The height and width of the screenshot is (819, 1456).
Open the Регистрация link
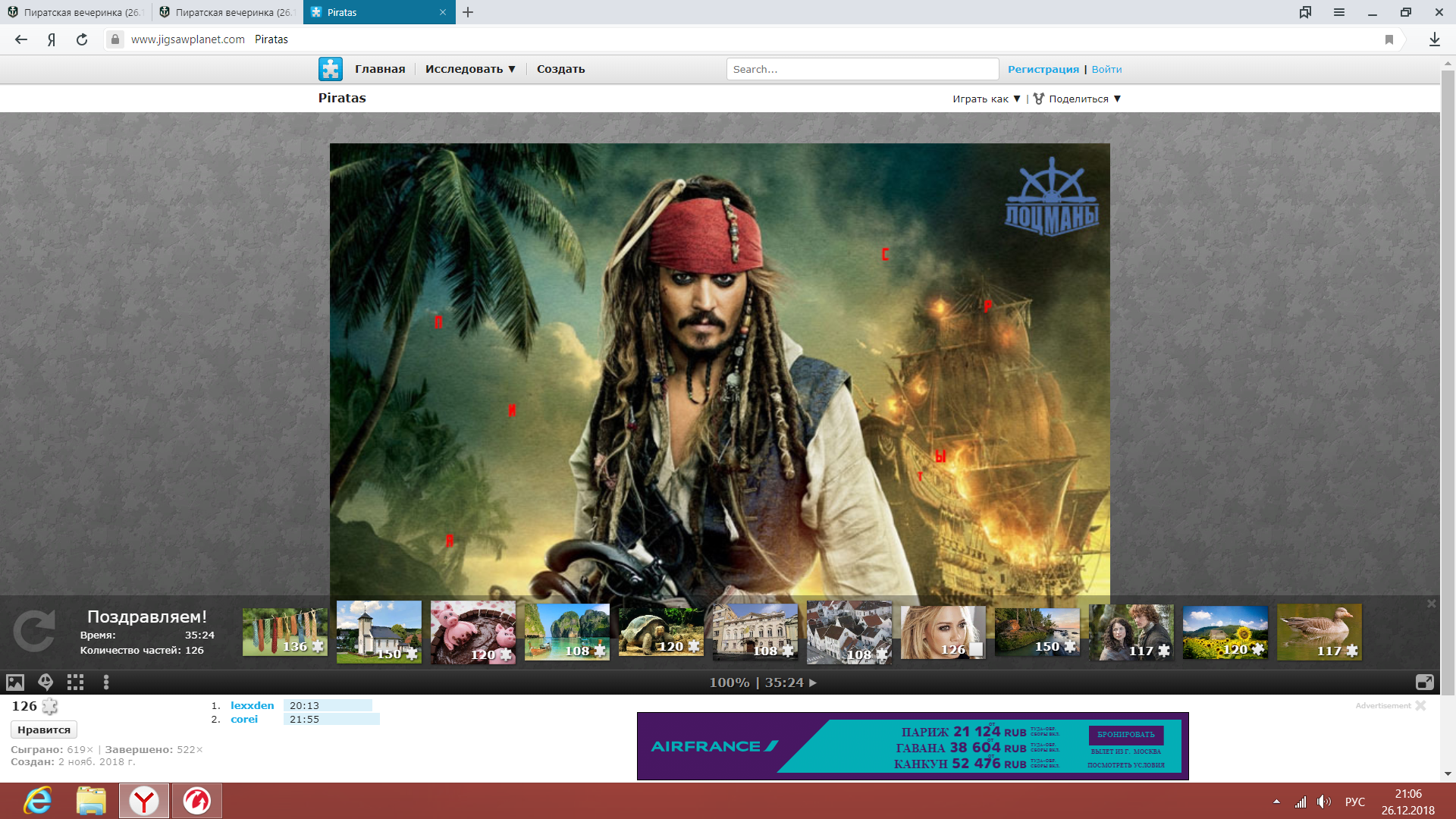point(1043,69)
